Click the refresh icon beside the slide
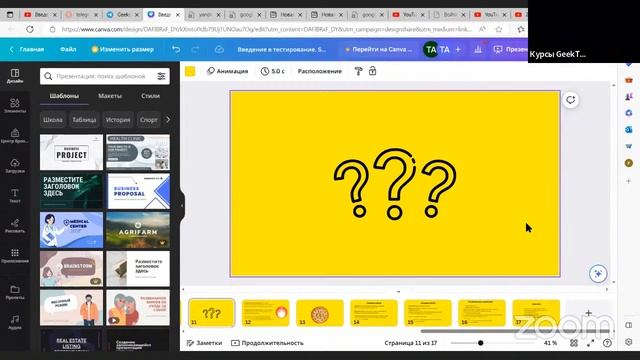This screenshot has height=360, width=640. (570, 100)
